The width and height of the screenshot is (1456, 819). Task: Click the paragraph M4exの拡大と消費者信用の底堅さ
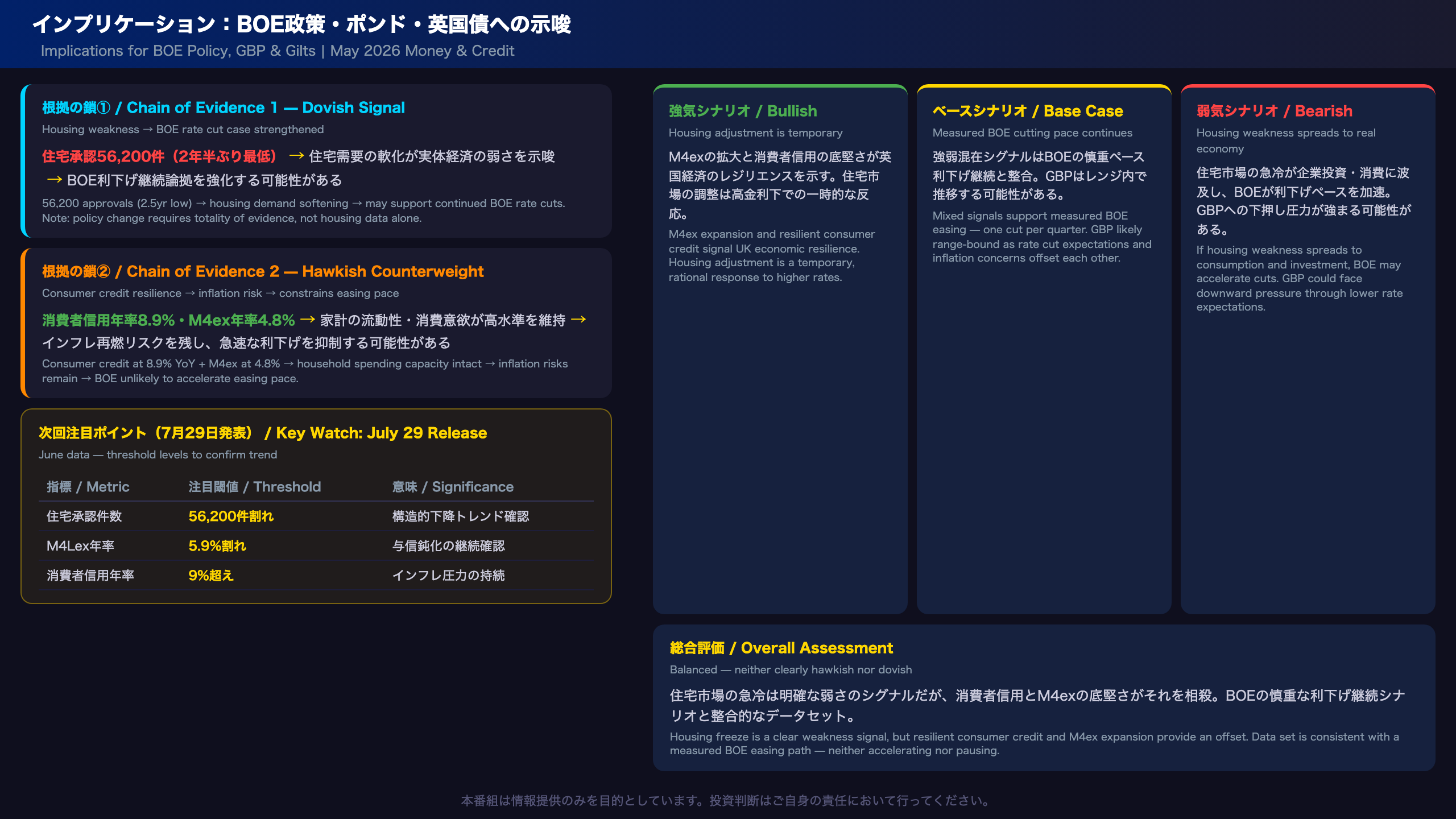tap(780, 185)
